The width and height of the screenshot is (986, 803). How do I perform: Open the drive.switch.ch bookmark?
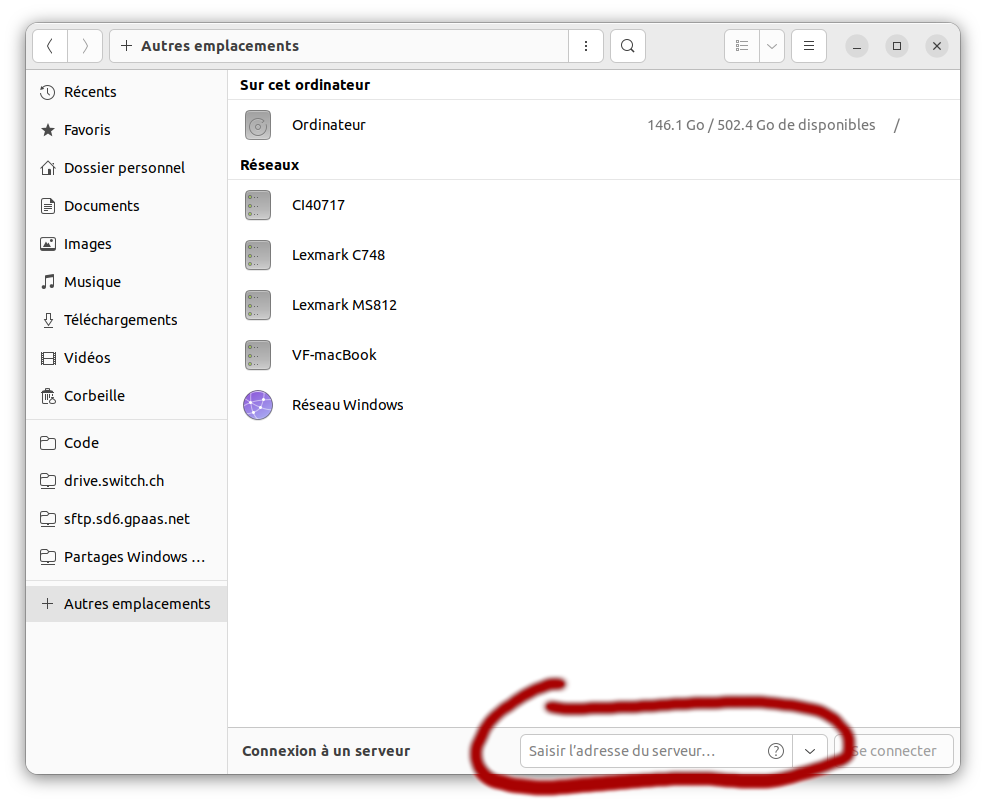113,481
